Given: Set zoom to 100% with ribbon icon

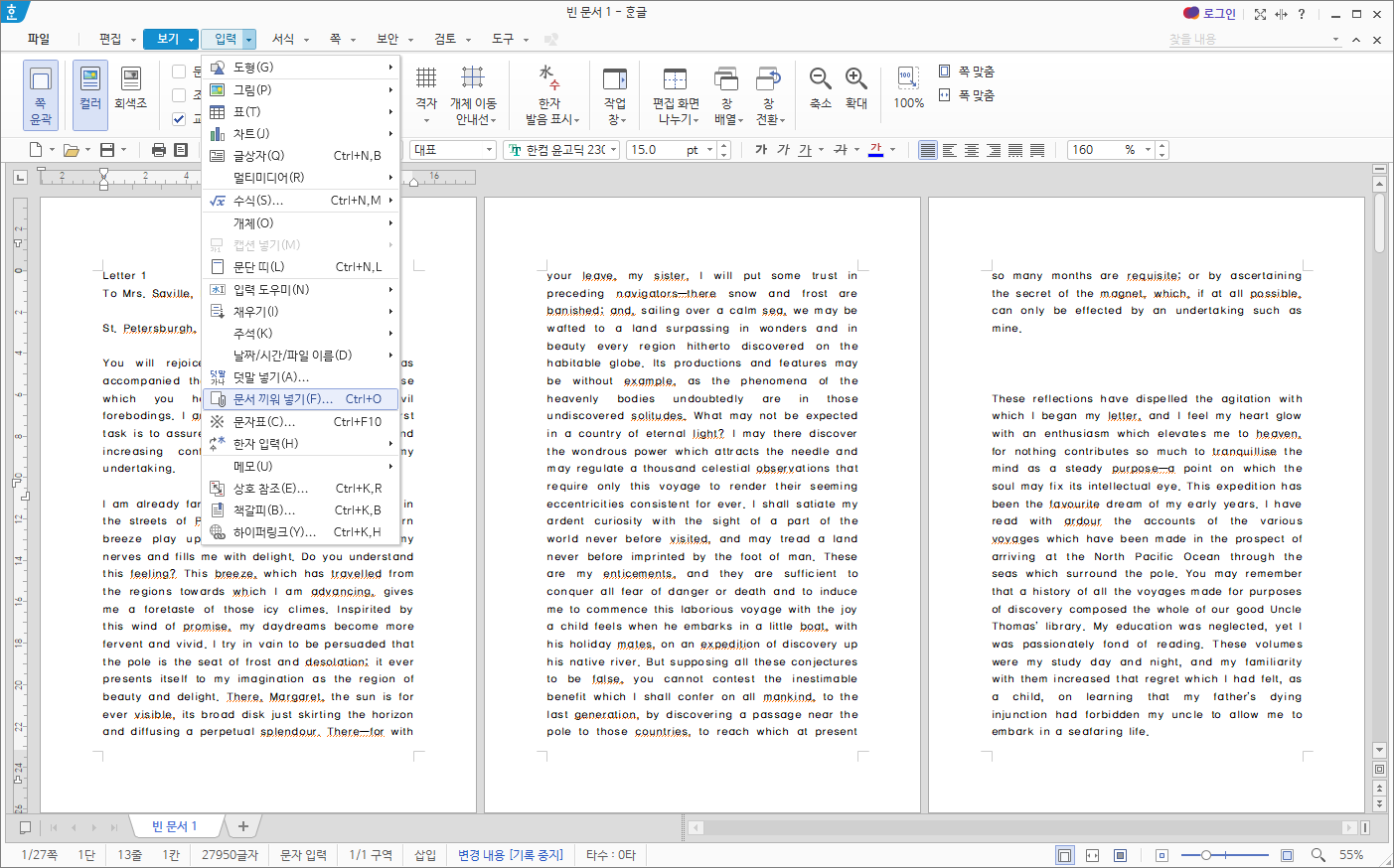Looking at the screenshot, I should pos(908,88).
